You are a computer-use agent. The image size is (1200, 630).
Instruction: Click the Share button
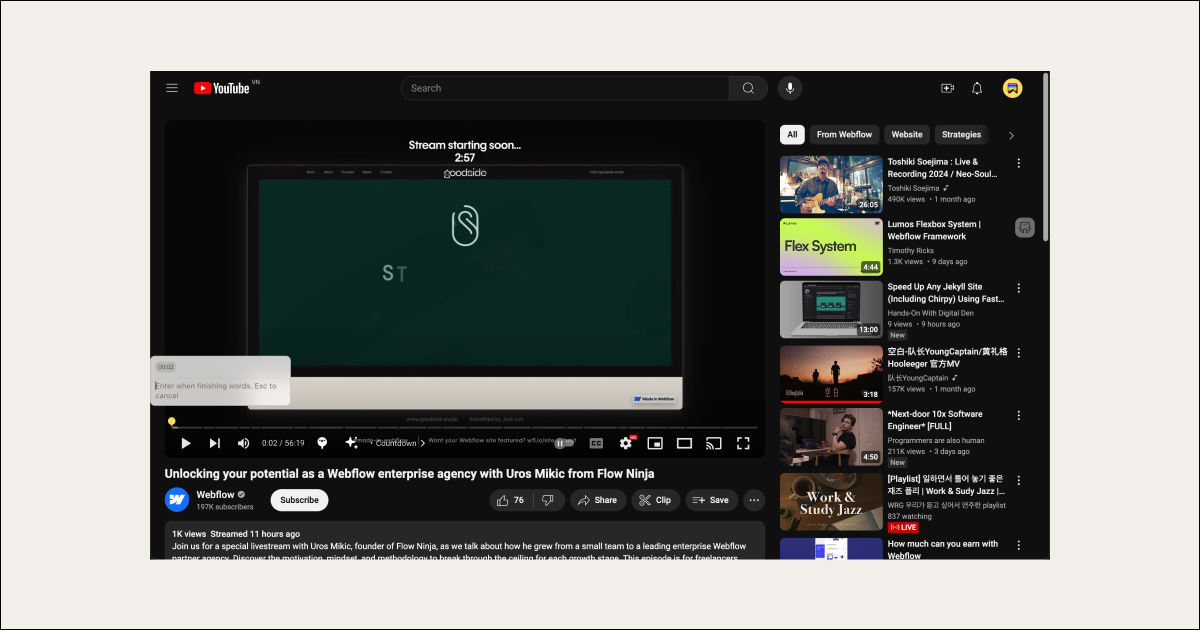(x=598, y=500)
